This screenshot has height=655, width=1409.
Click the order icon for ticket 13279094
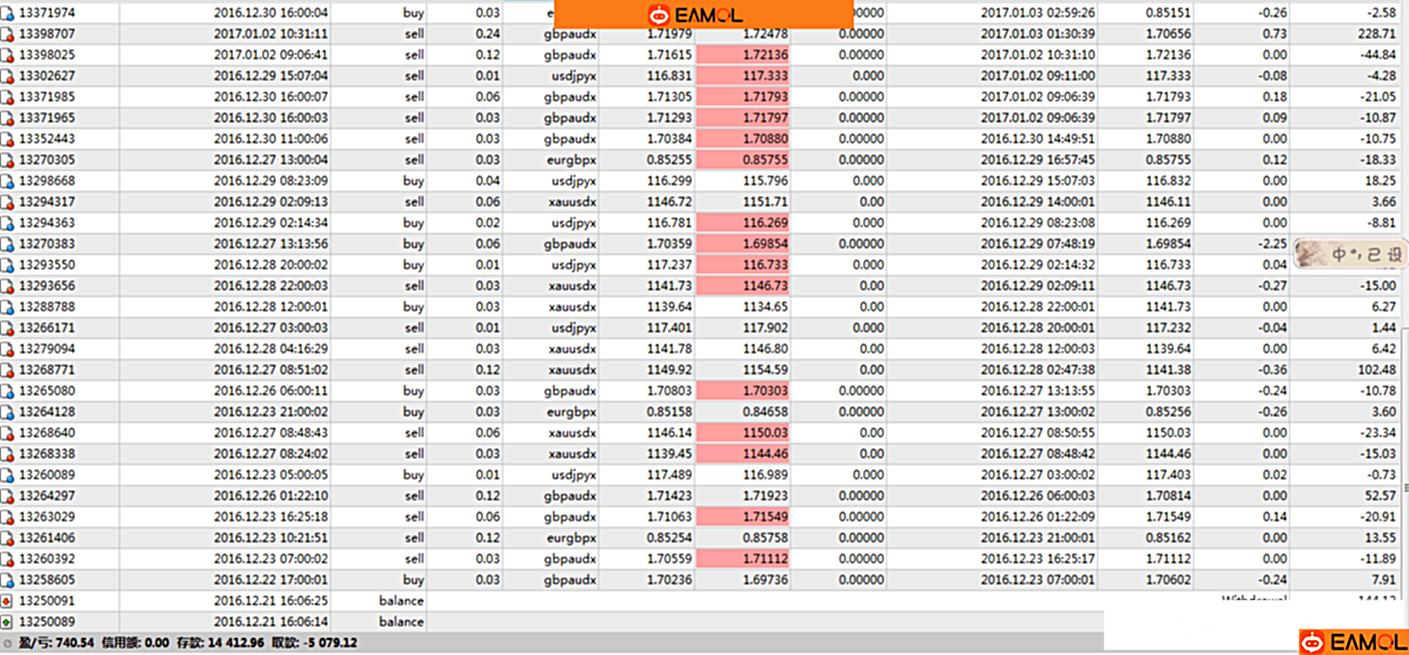pyautogui.click(x=7, y=349)
